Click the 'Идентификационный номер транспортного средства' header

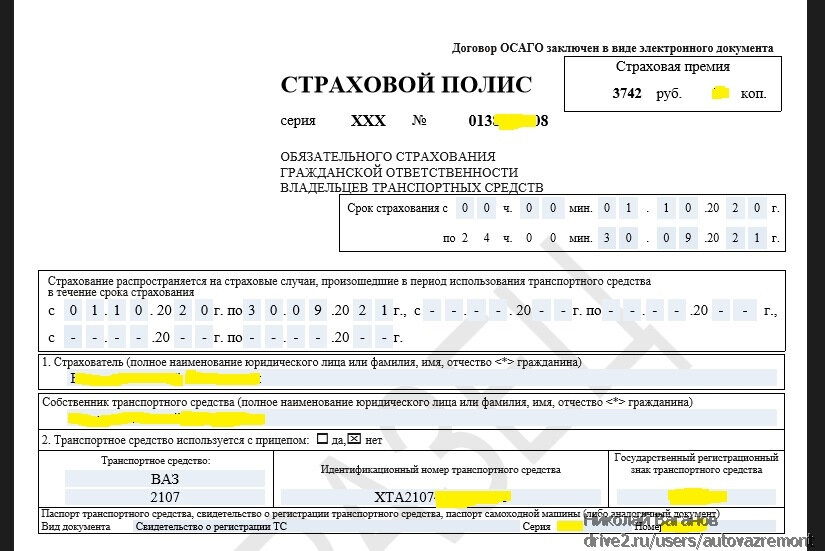click(441, 469)
